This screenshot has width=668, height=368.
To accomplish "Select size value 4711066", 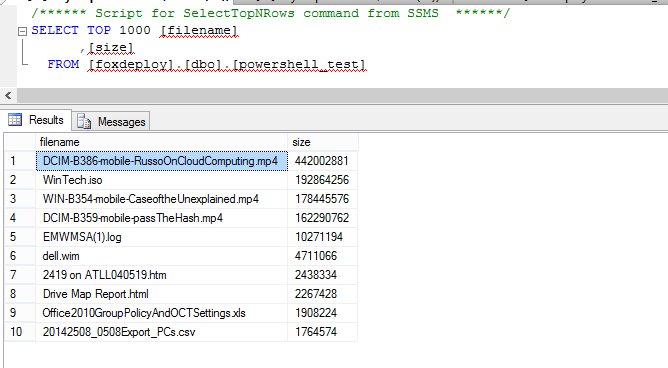I will tap(322, 256).
